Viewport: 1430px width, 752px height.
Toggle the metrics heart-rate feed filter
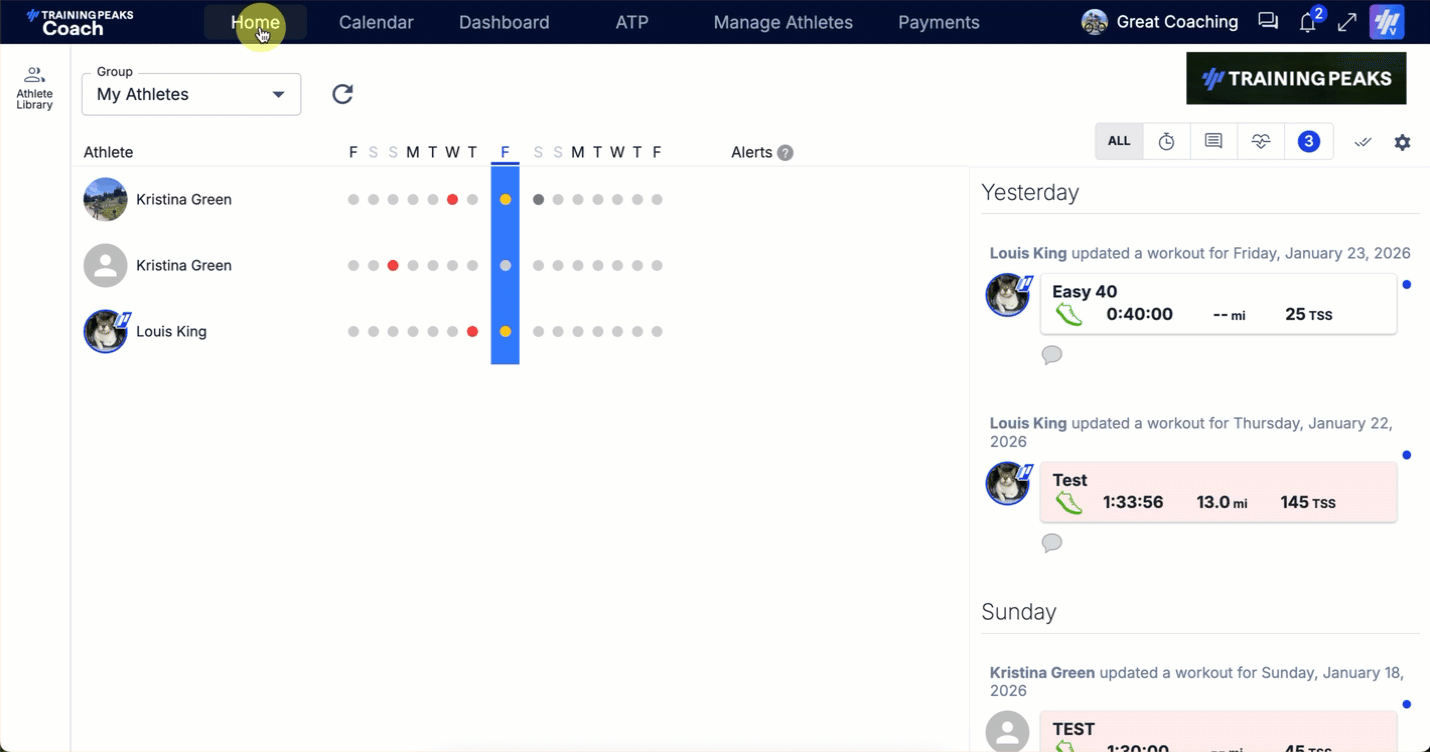click(x=1260, y=142)
